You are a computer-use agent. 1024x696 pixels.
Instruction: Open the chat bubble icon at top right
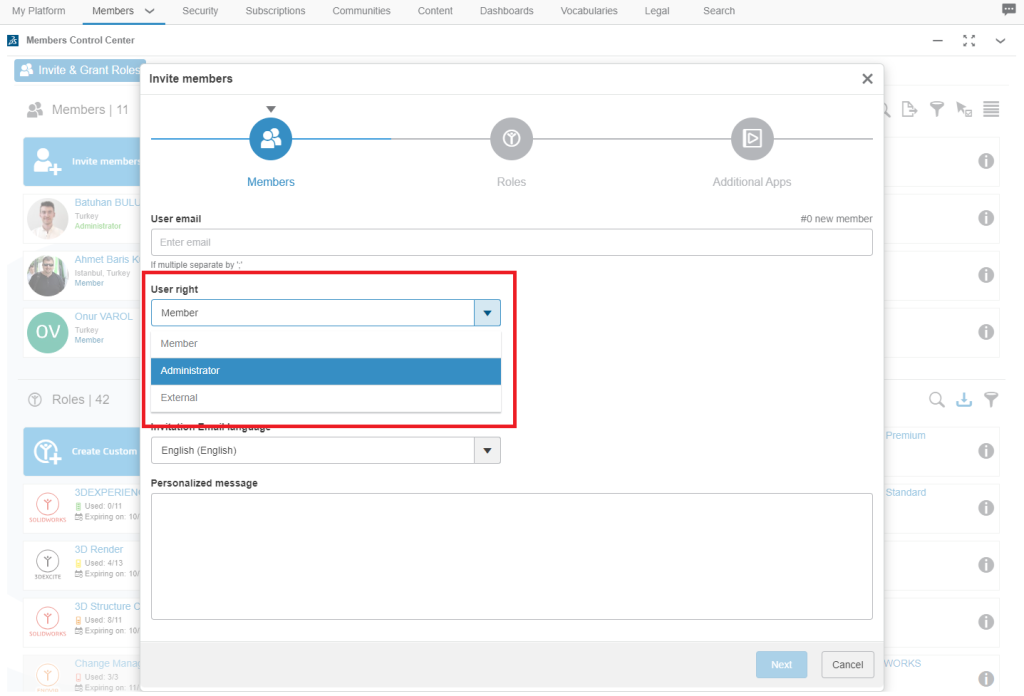click(1008, 10)
